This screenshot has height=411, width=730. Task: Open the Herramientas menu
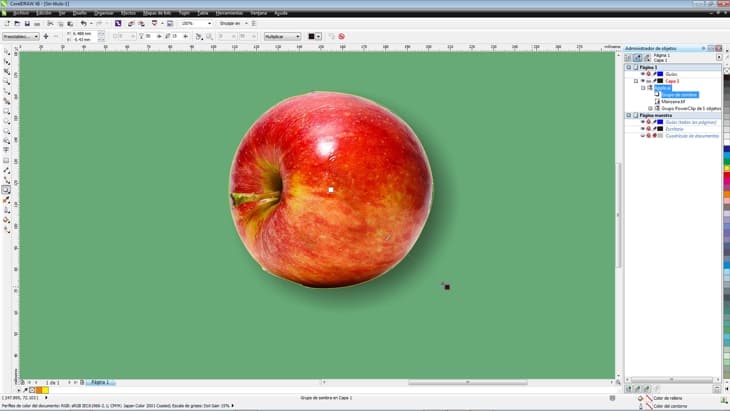(229, 13)
